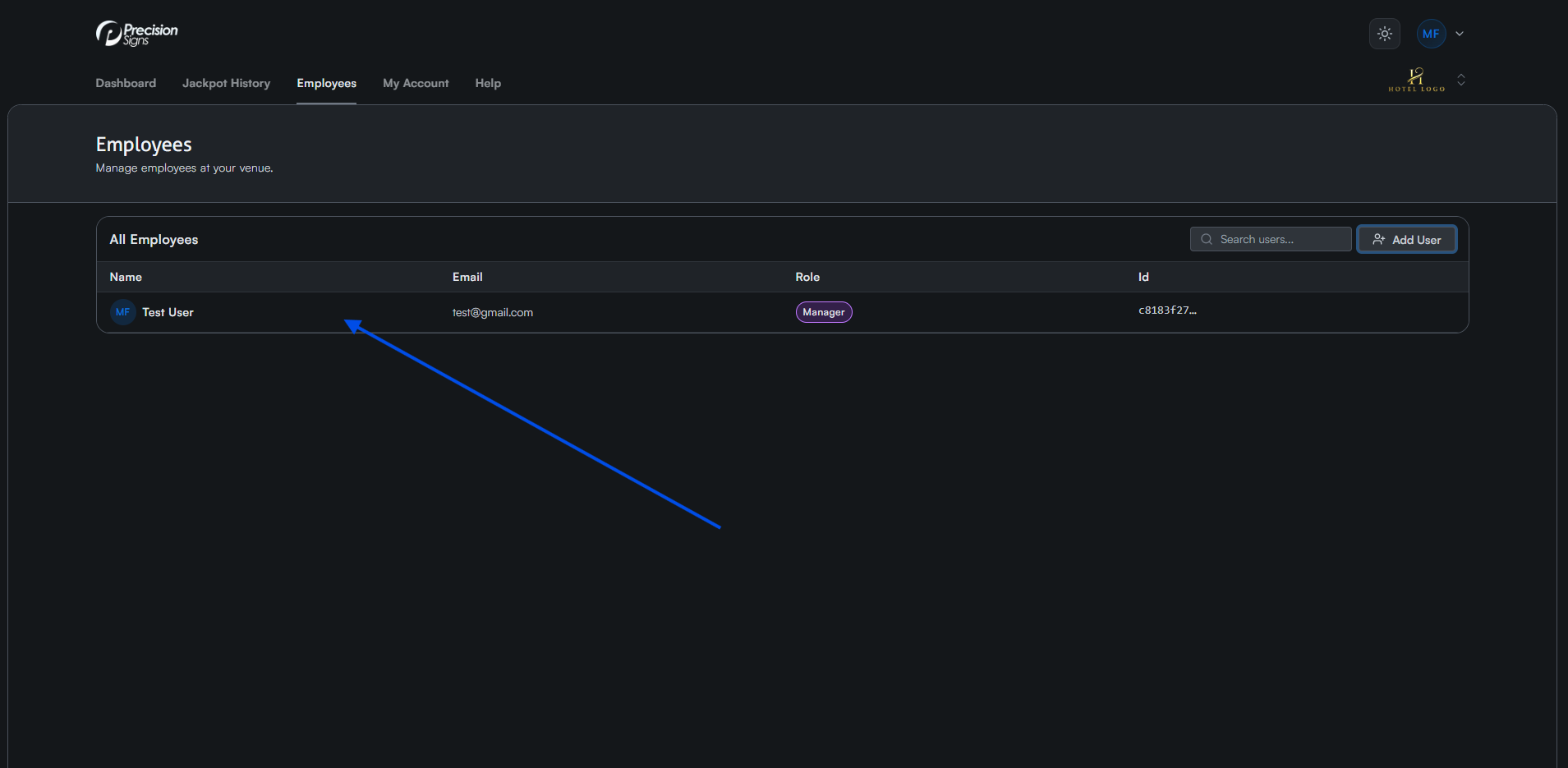The height and width of the screenshot is (768, 1568).
Task: Click the Precision Signs logo
Action: click(136, 34)
